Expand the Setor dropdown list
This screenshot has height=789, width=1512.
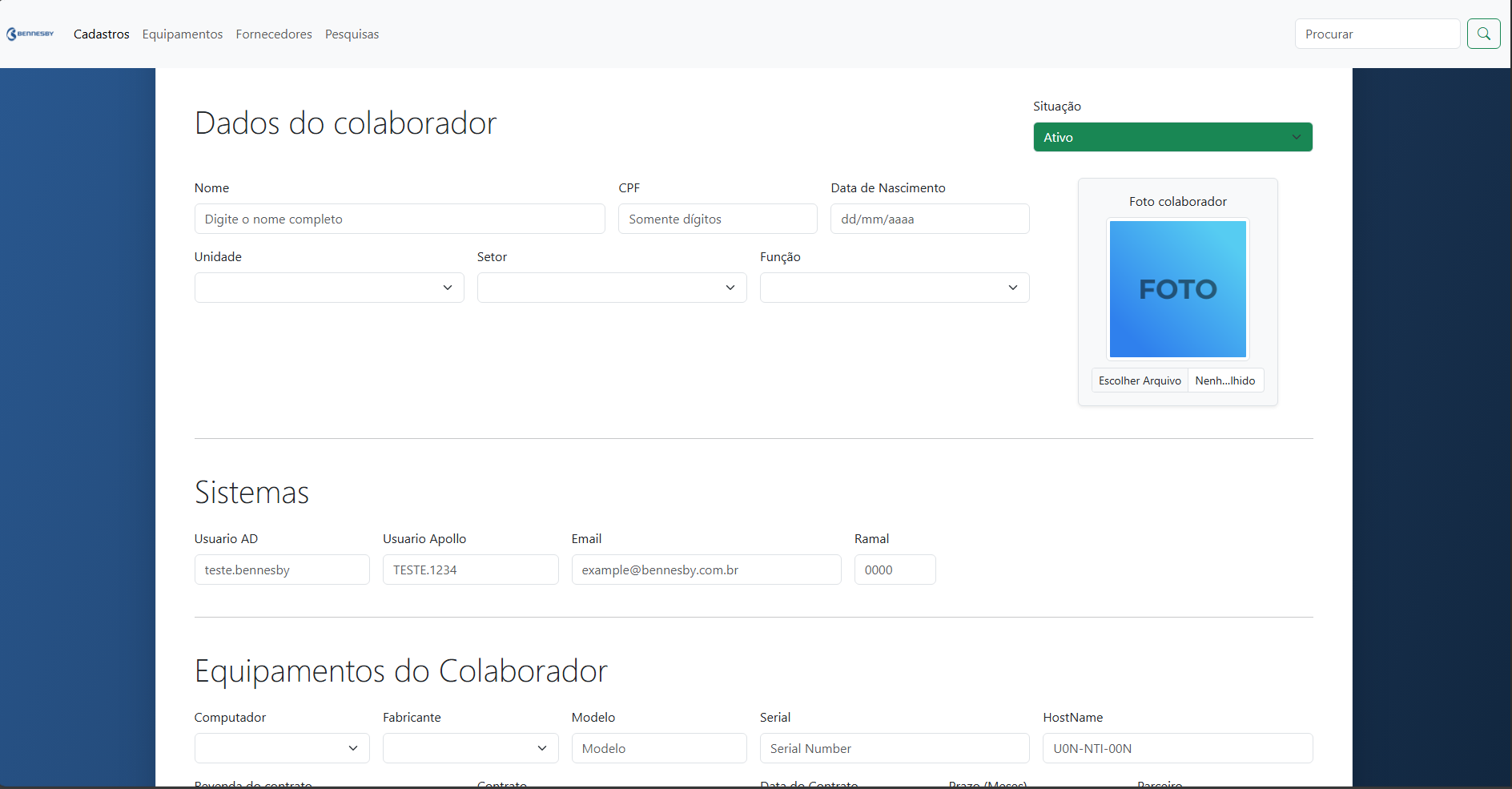tap(611, 288)
